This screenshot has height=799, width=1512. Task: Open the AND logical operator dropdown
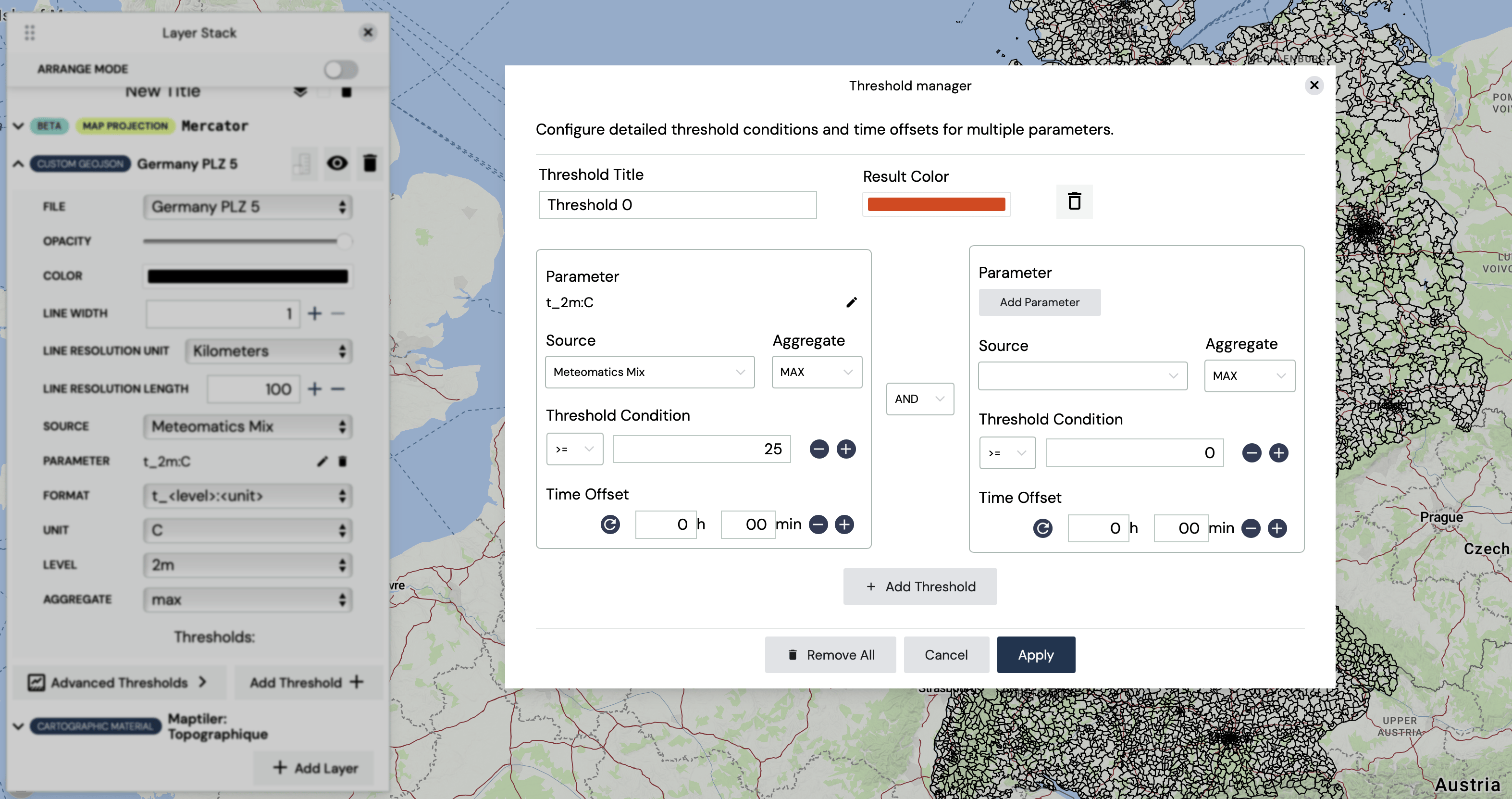(920, 399)
